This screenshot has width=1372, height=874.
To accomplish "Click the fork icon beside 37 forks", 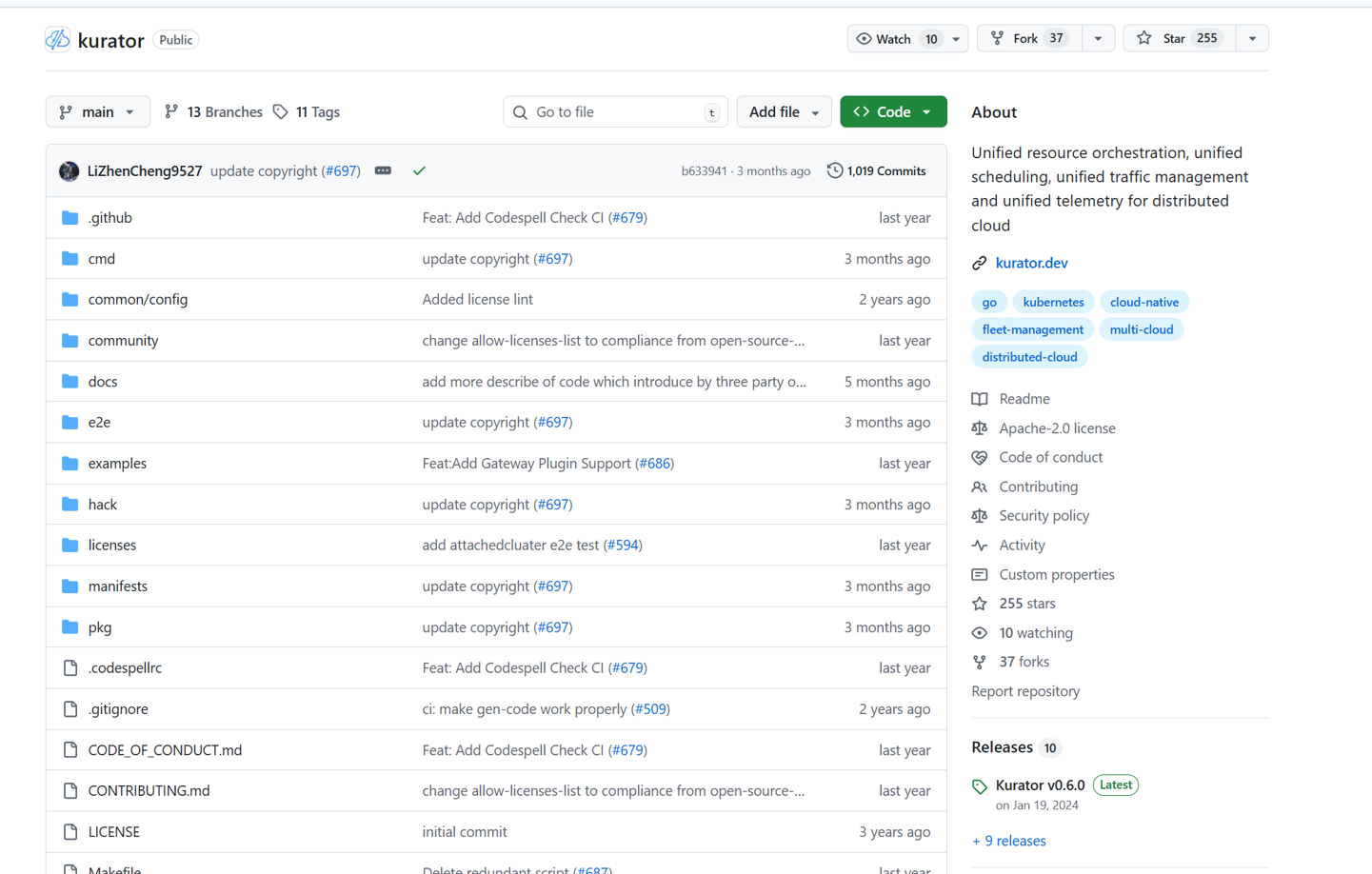I will pos(980,662).
